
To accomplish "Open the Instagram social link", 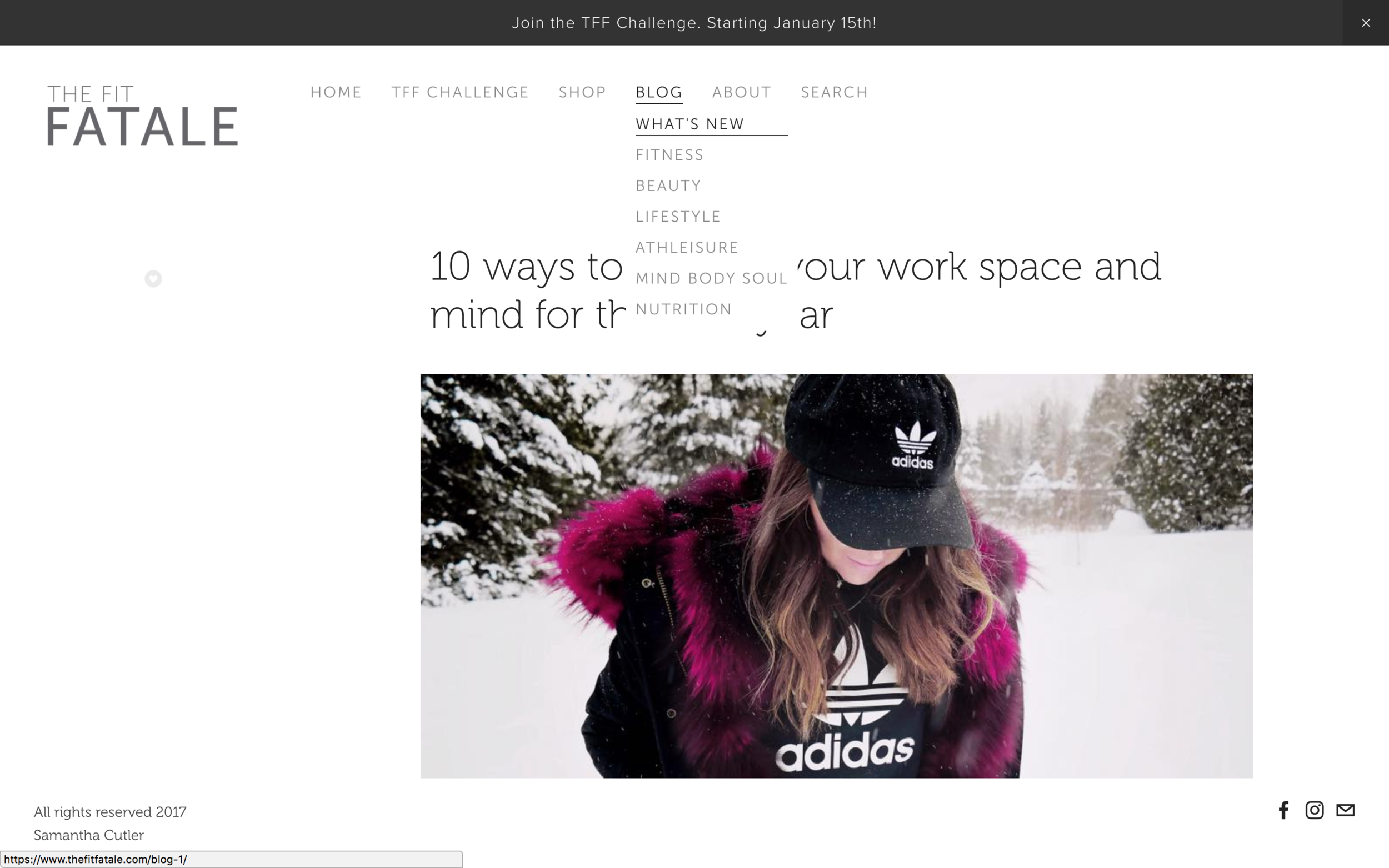I will pyautogui.click(x=1315, y=810).
